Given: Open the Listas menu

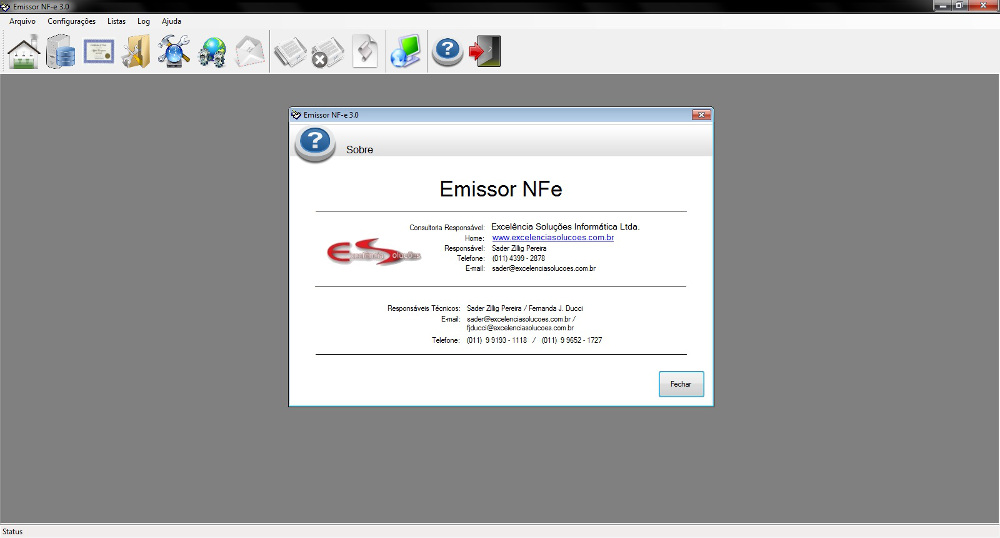Looking at the screenshot, I should [x=116, y=21].
